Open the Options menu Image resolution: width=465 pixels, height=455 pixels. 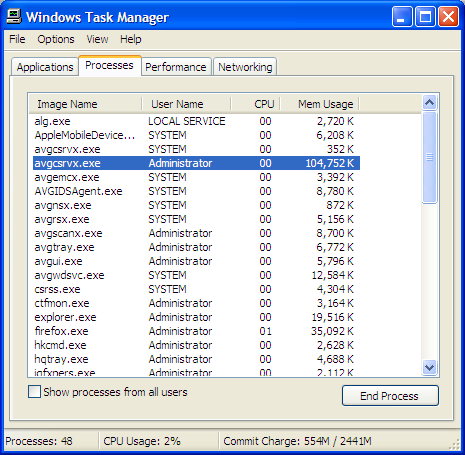(56, 39)
